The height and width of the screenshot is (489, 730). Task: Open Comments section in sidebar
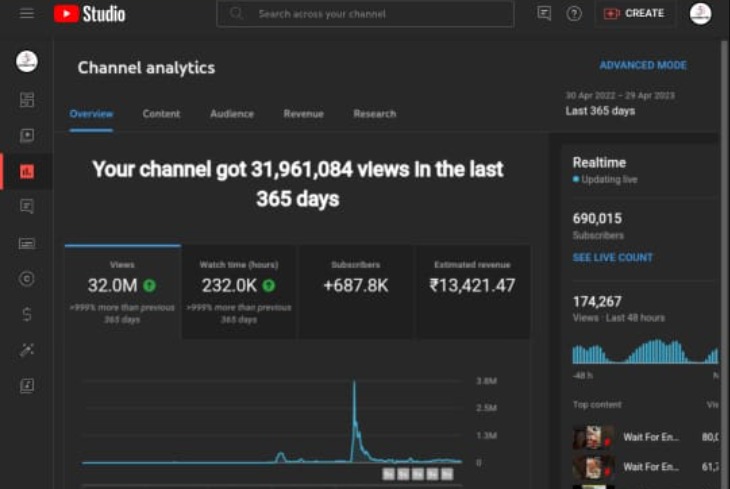[x=27, y=206]
